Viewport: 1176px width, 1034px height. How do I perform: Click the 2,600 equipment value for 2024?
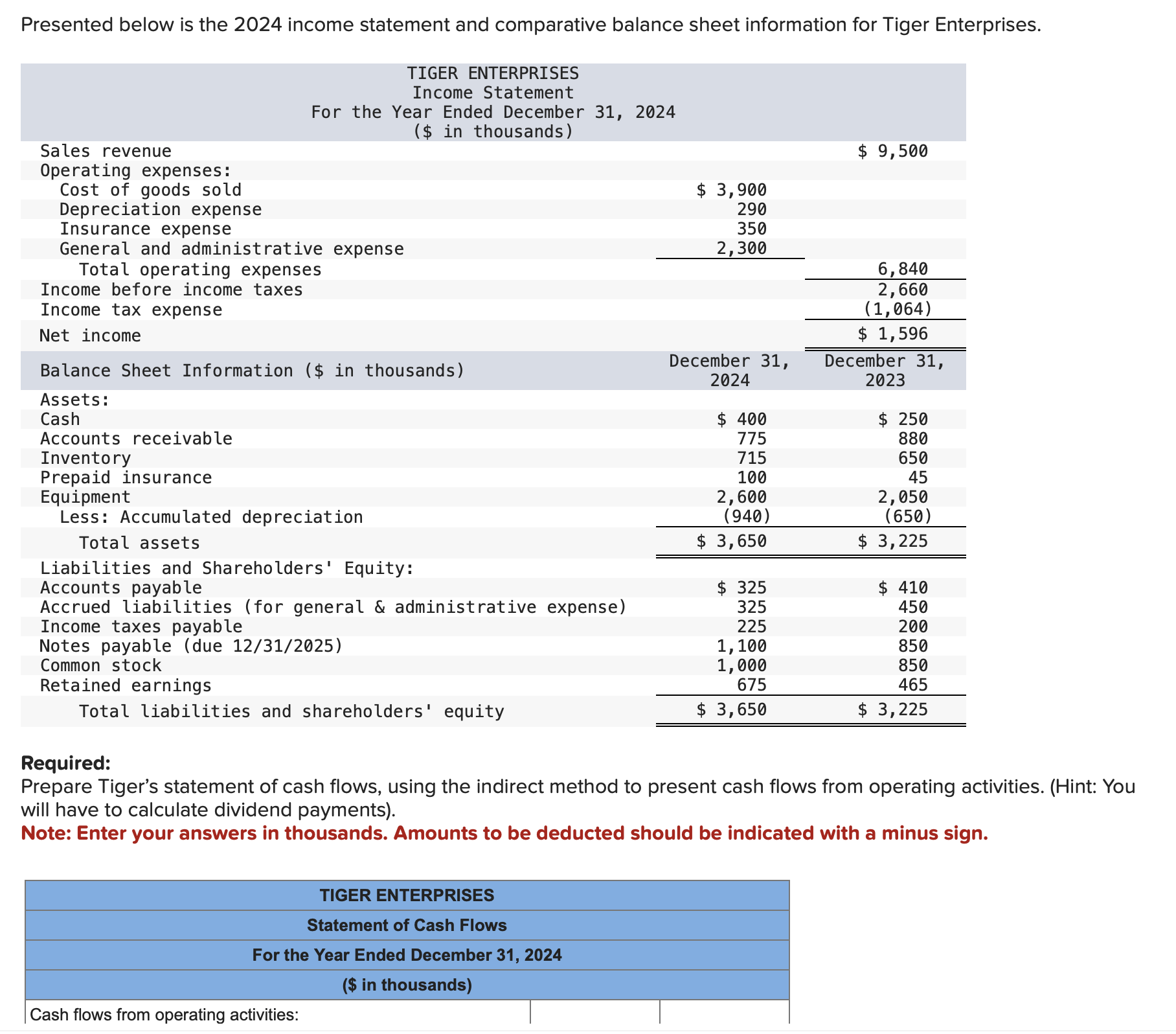click(x=741, y=497)
